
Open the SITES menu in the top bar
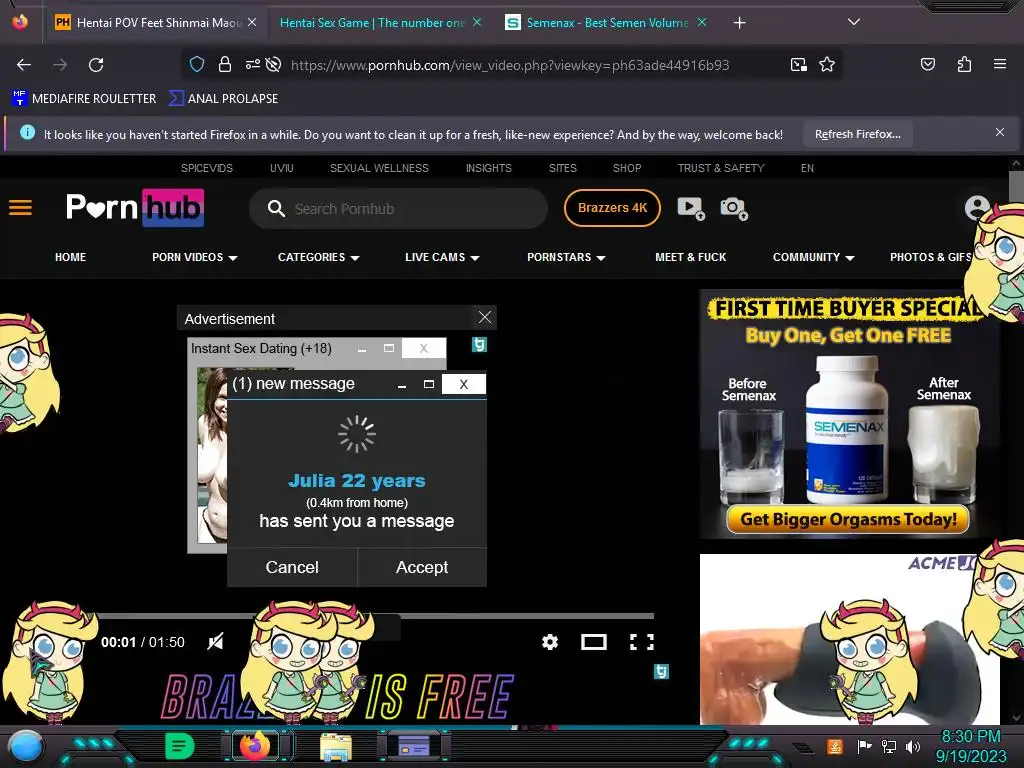click(562, 168)
